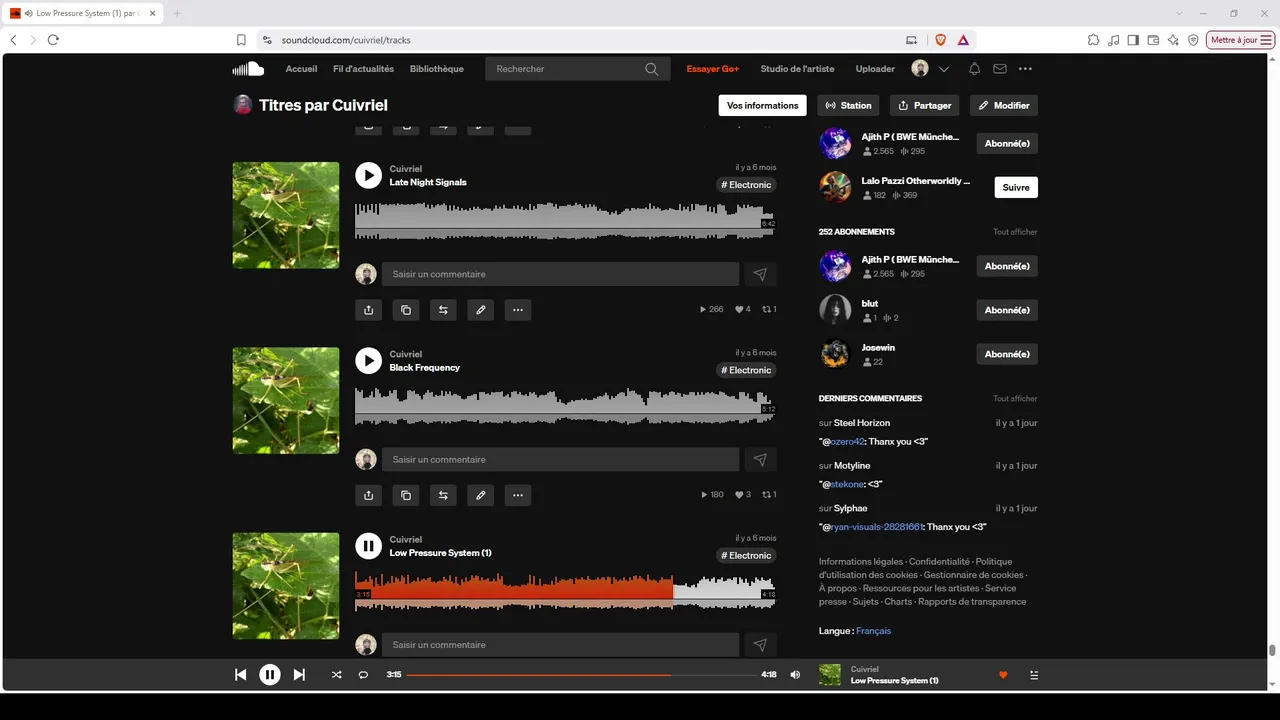Open Studio de l'artiste
1280x720 pixels.
coord(797,69)
